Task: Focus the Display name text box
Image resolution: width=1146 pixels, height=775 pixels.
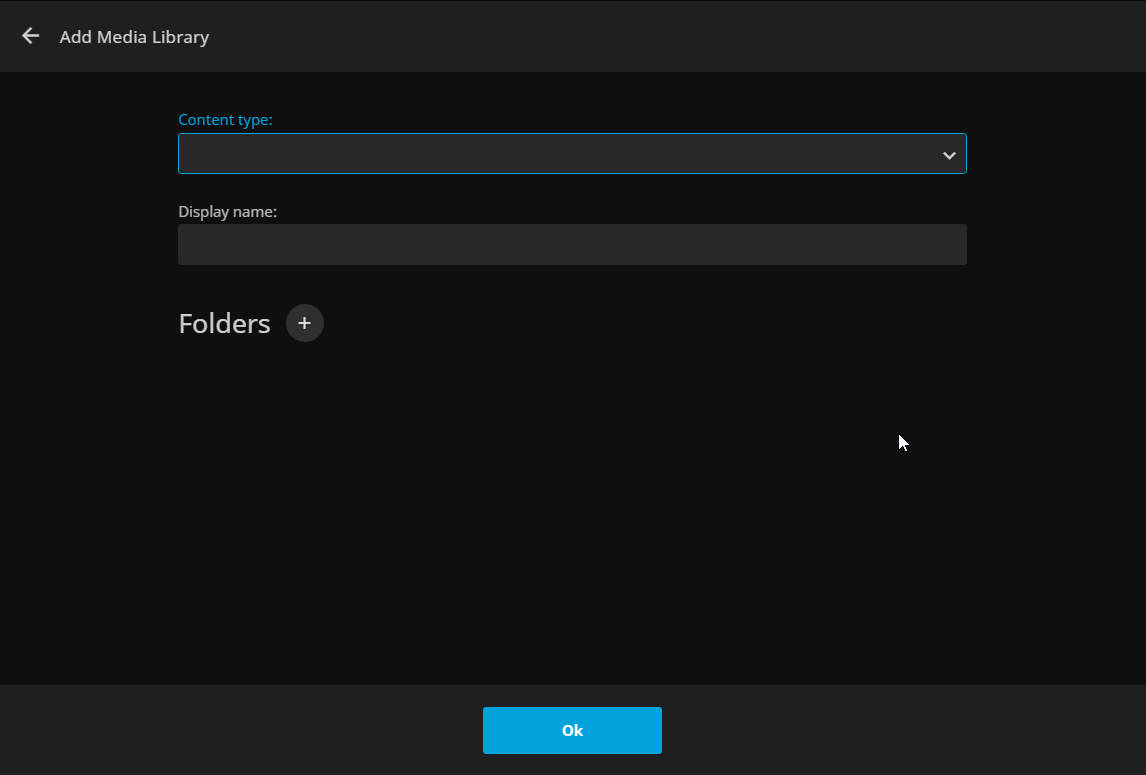Action: pyautogui.click(x=572, y=245)
